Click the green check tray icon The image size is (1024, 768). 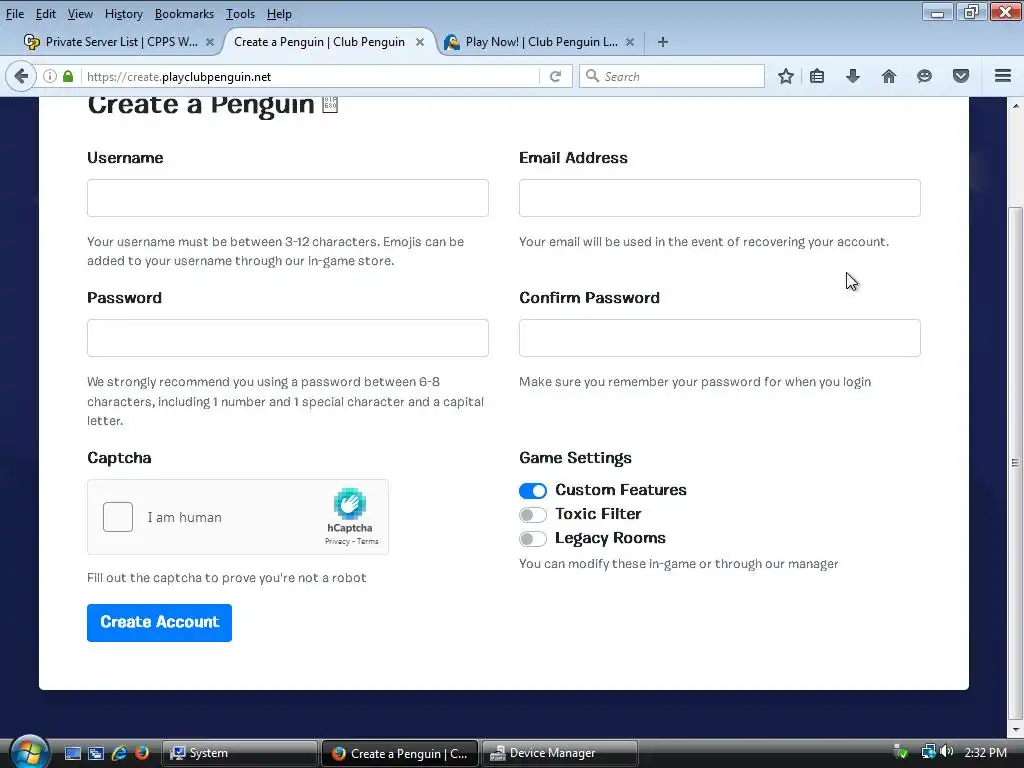click(901, 752)
